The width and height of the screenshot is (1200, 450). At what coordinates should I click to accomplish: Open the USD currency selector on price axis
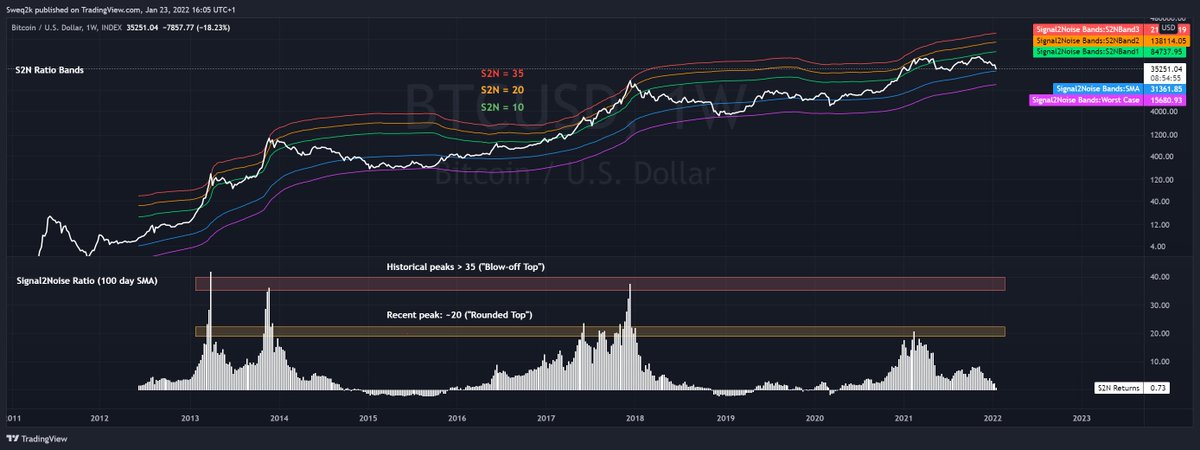(x=1166, y=27)
